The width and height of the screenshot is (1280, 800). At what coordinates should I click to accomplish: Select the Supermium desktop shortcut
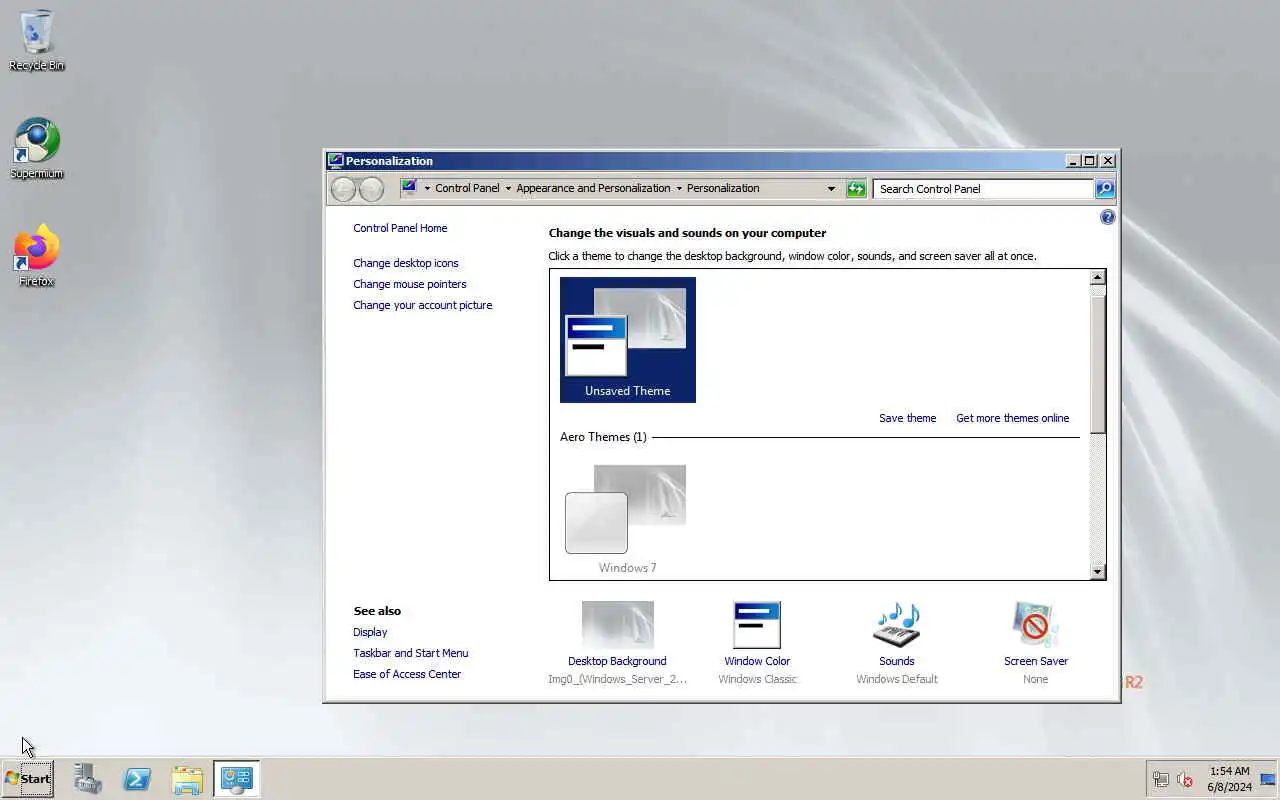[37, 148]
